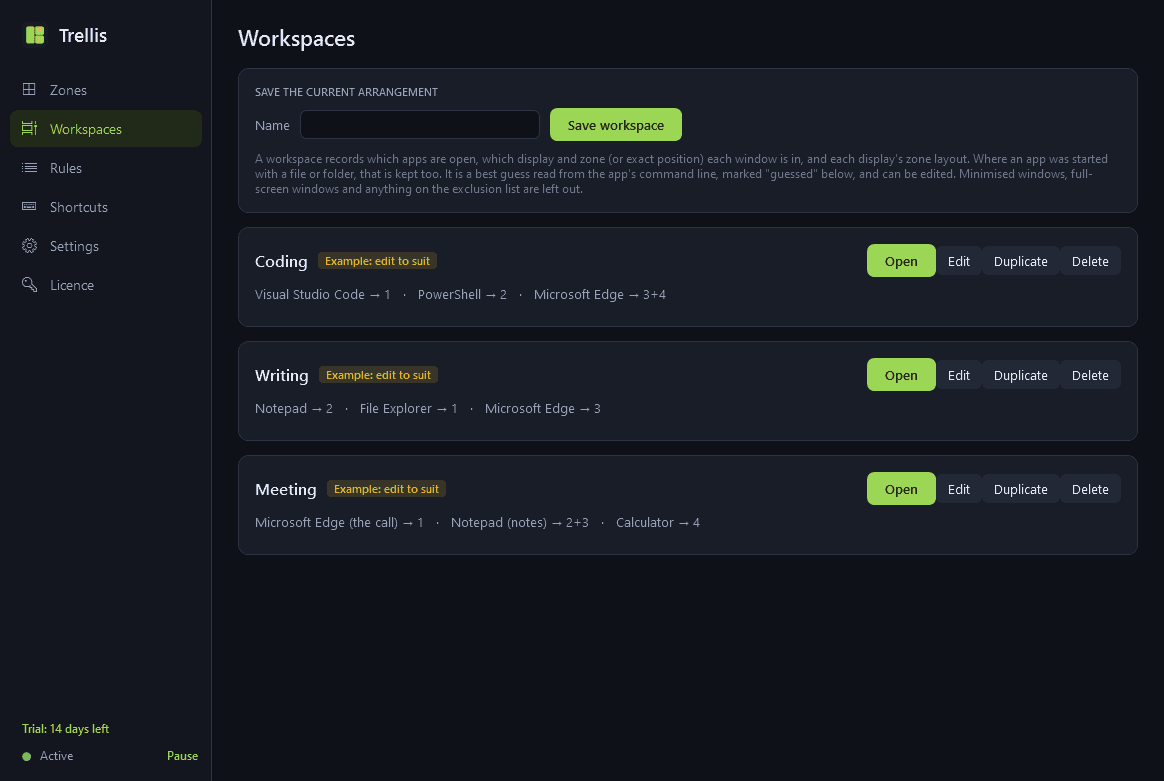Delete the Writing workspace
The width and height of the screenshot is (1164, 781).
1090,375
